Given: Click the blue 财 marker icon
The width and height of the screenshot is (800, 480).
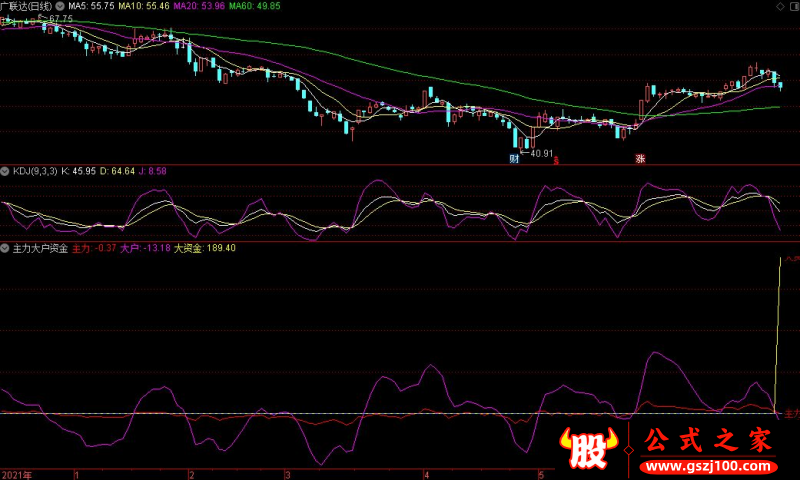Looking at the screenshot, I should click(514, 159).
